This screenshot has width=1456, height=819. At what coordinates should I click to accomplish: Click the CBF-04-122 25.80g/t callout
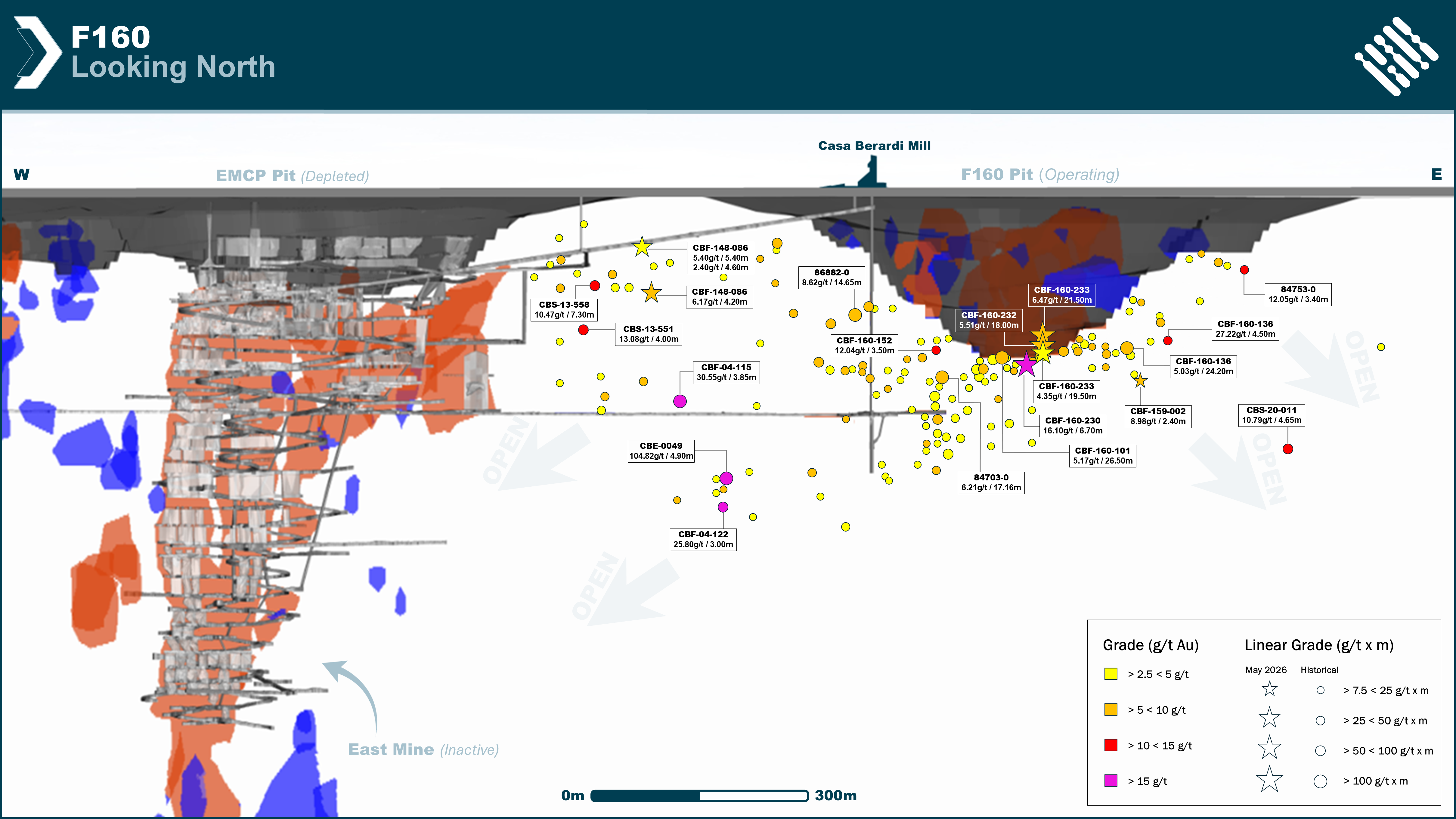703,539
